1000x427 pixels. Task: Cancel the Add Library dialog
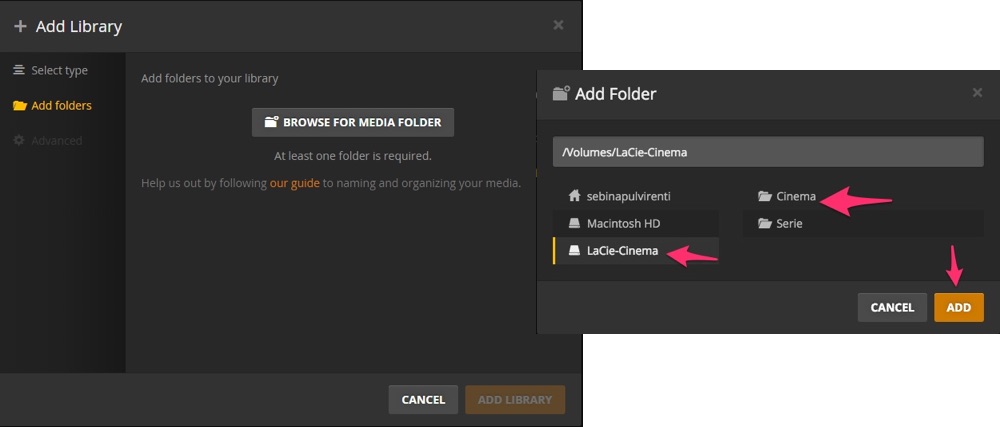[423, 400]
